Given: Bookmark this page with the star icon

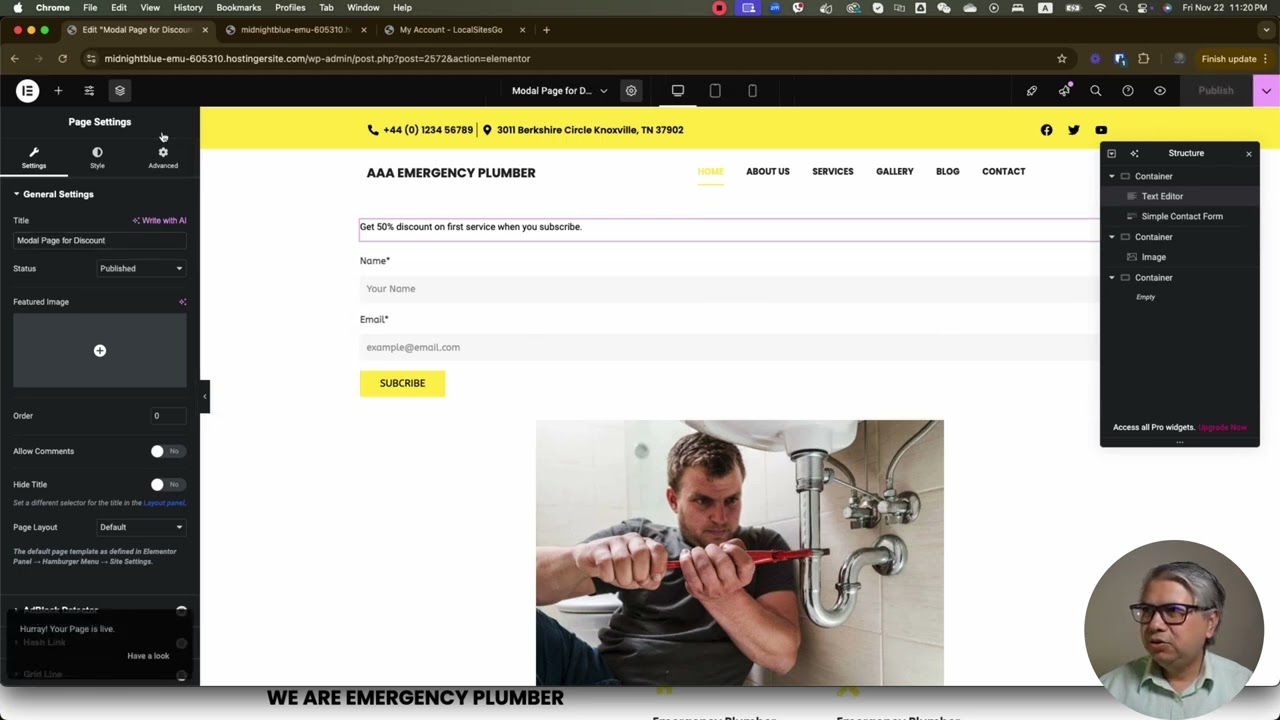Looking at the screenshot, I should [x=1062, y=59].
